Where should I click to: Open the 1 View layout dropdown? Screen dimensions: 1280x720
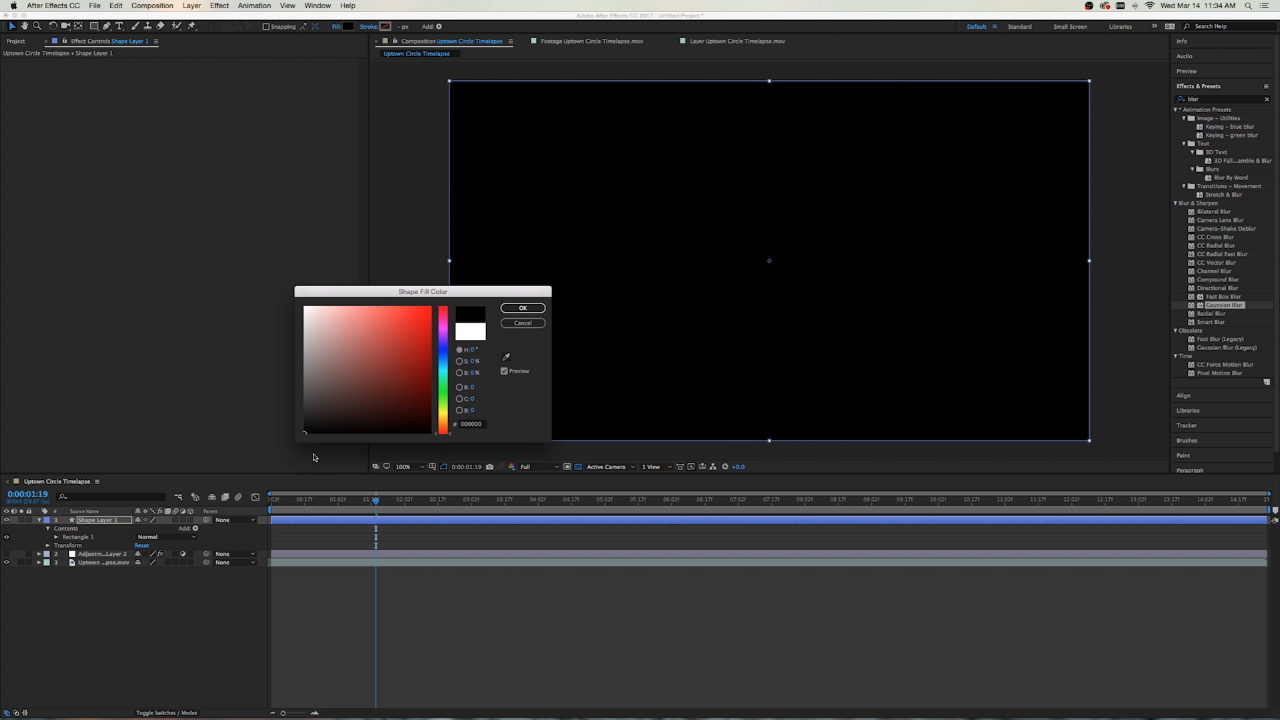tap(656, 467)
